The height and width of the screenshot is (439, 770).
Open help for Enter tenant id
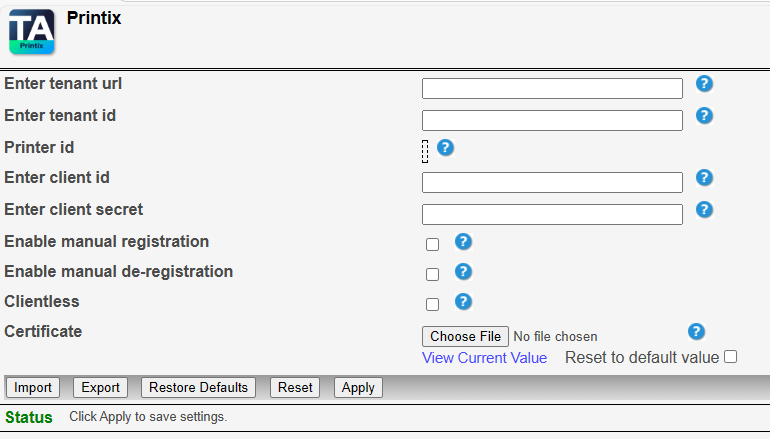point(704,116)
